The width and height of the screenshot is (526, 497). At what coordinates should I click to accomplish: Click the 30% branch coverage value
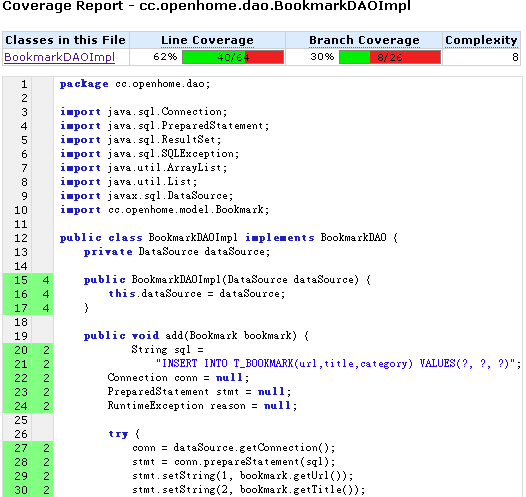322,57
